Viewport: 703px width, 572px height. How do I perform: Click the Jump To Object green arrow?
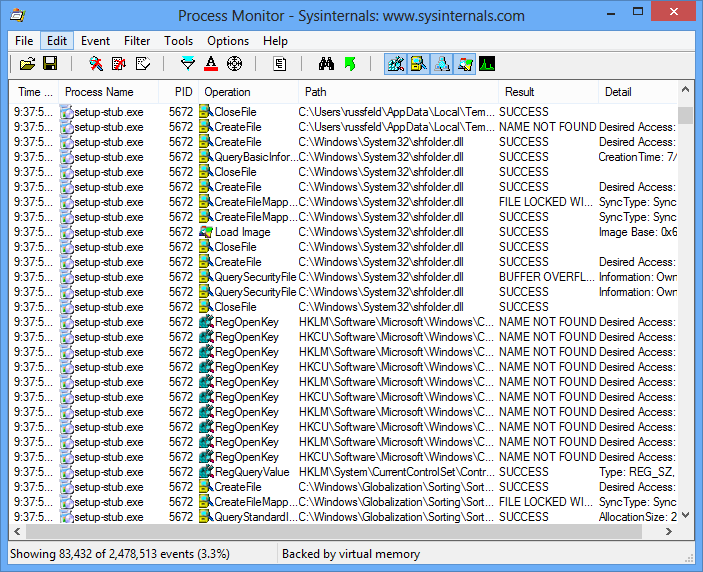point(350,64)
